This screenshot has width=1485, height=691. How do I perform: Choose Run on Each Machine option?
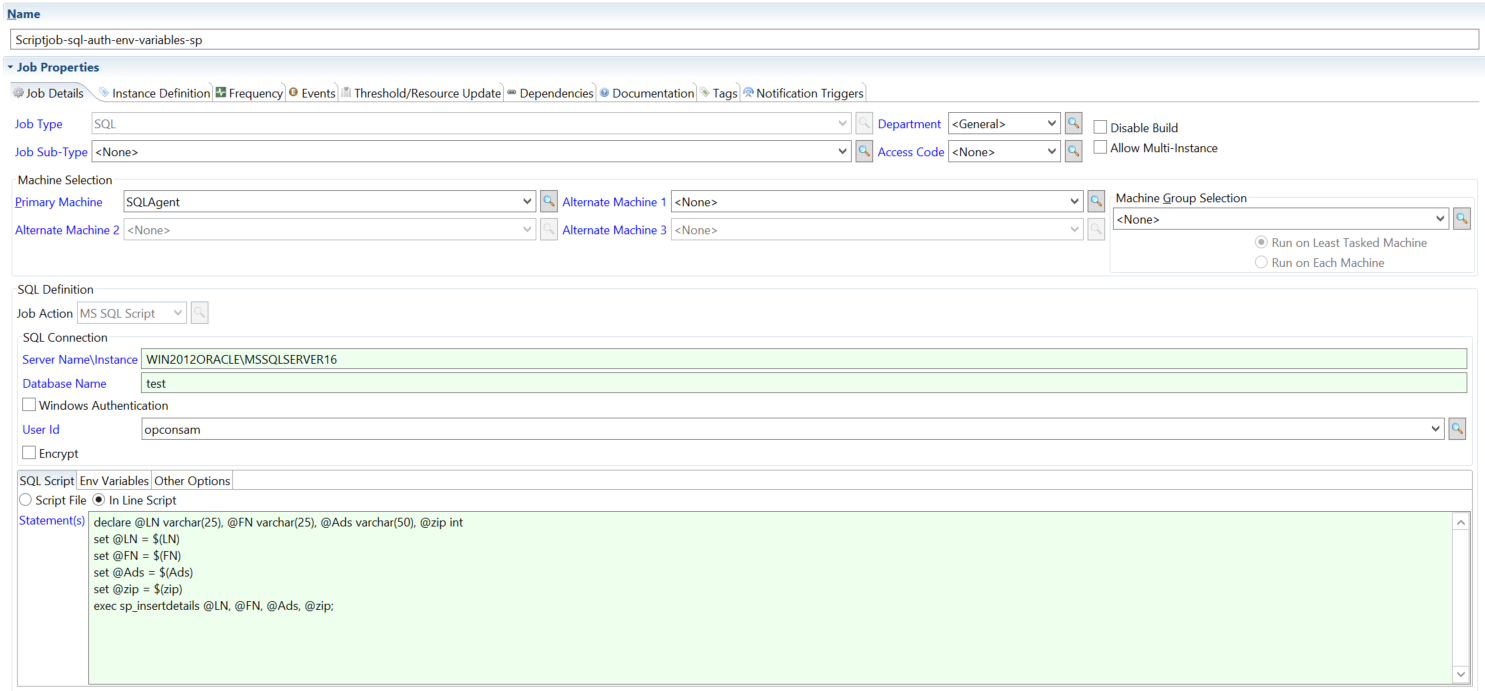[1261, 263]
